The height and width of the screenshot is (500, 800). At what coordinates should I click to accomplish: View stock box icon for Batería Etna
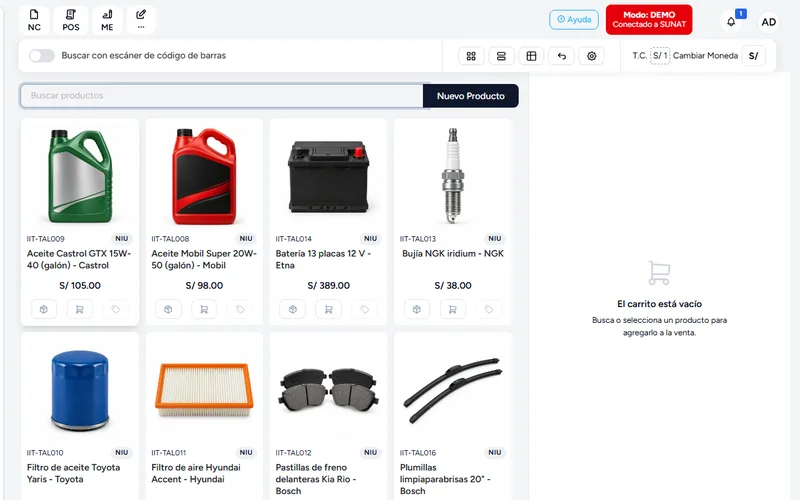(x=292, y=309)
